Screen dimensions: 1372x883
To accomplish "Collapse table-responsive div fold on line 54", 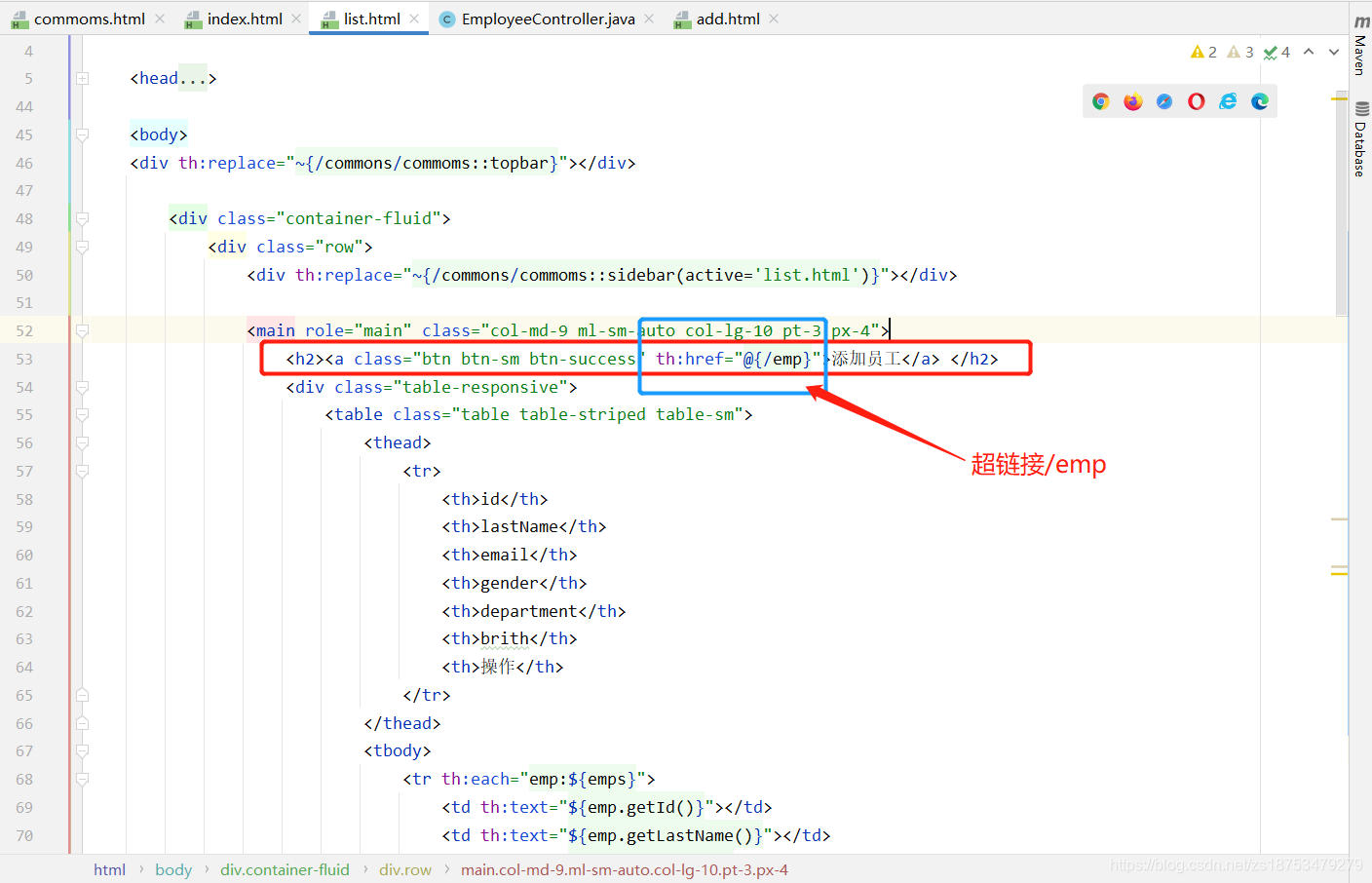I will pos(83,387).
